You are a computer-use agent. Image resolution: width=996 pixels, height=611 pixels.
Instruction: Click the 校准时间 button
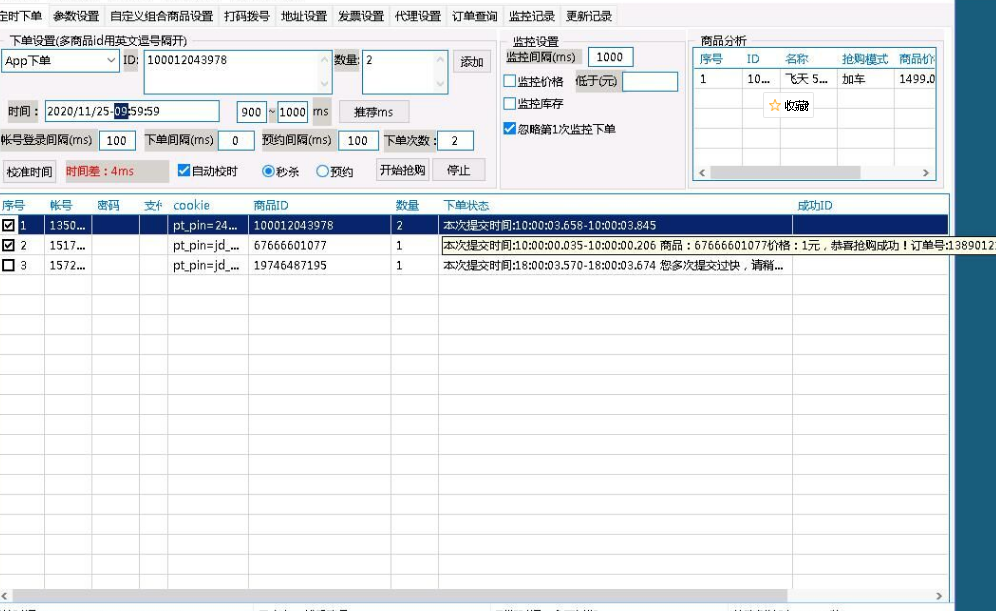(x=29, y=171)
